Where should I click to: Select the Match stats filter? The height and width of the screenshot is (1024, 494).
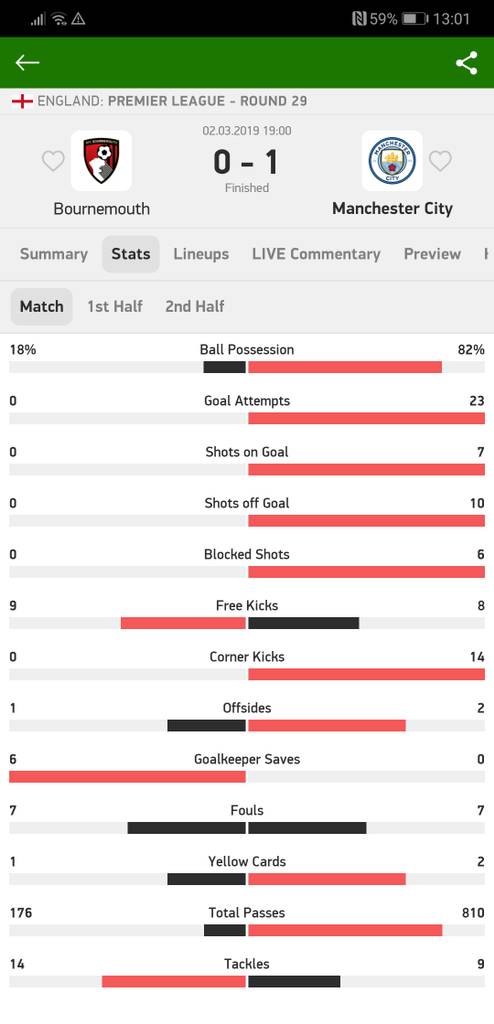[x=42, y=306]
